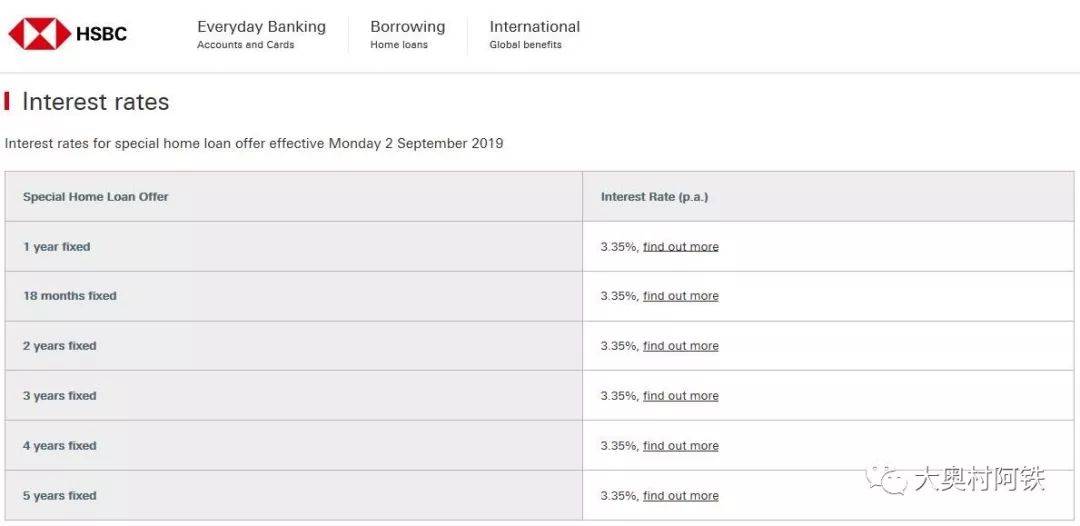Open find out more for 5 years fixed
The width and height of the screenshot is (1080, 526).
(x=681, y=496)
